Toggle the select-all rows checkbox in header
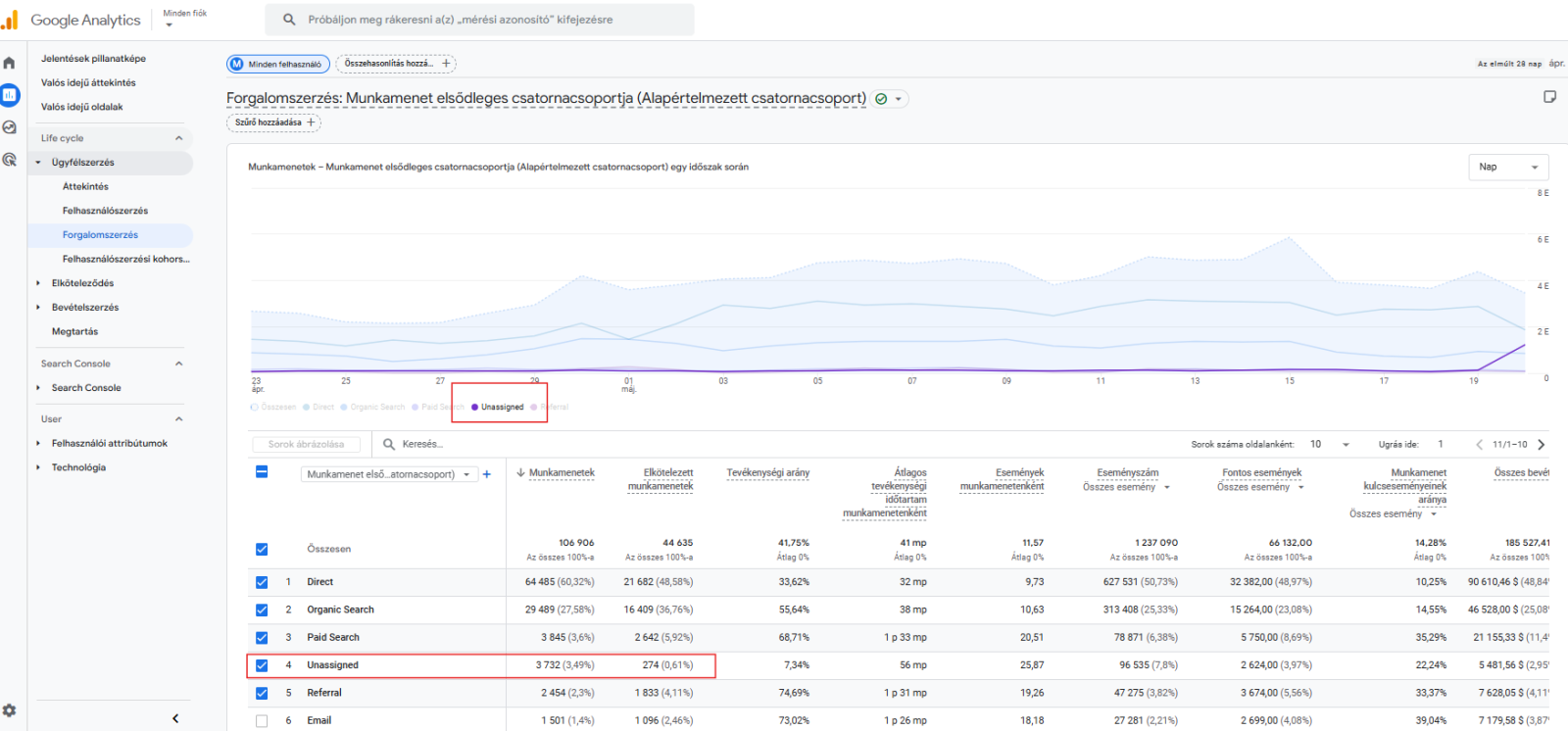1568x731 pixels. coord(262,471)
